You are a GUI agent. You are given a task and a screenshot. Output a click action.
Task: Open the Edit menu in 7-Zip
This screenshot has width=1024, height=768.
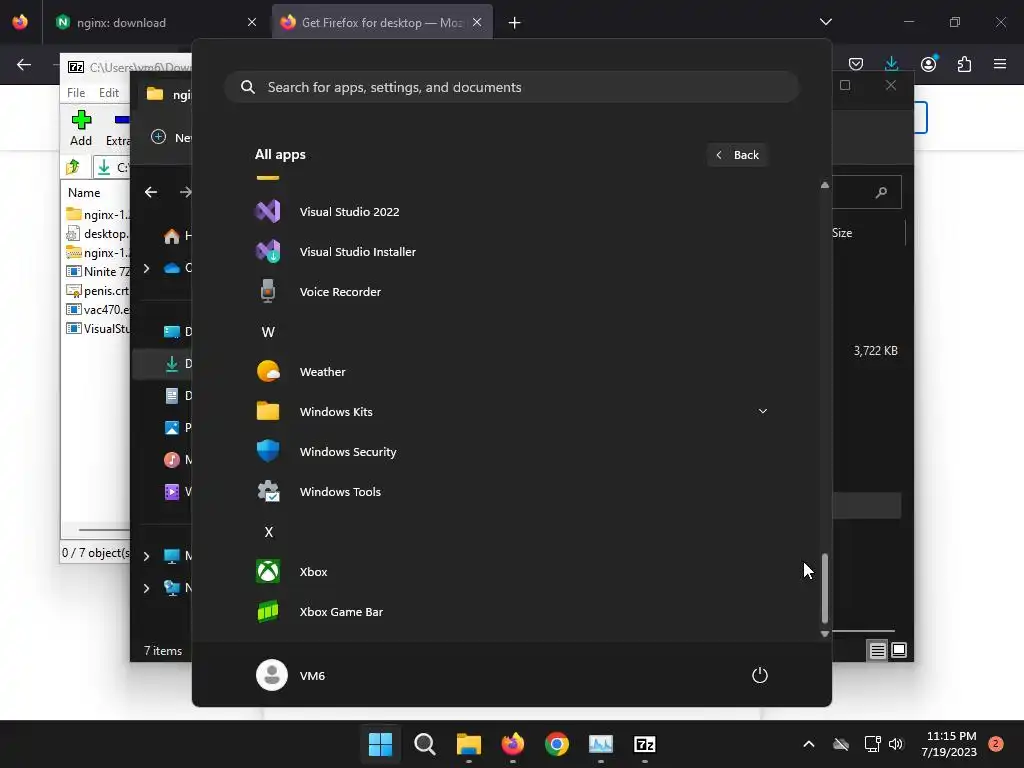[108, 93]
